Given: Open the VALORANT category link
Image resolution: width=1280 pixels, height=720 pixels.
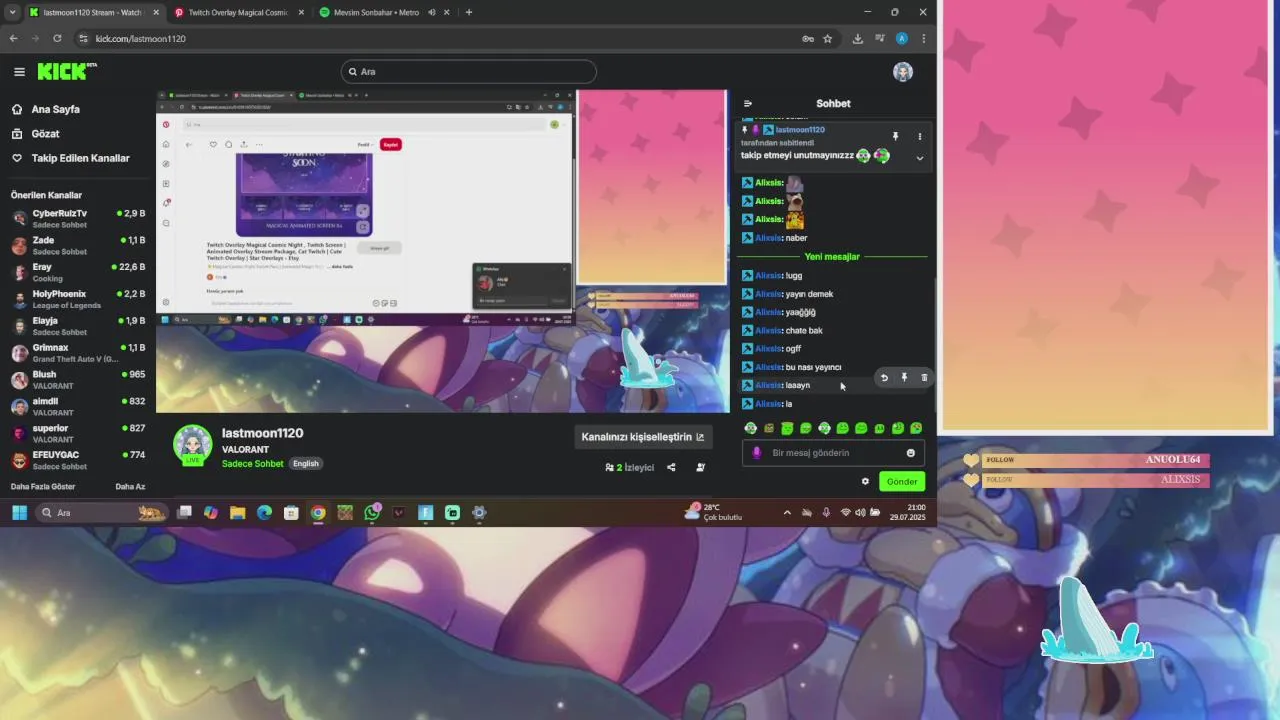Looking at the screenshot, I should [245, 450].
